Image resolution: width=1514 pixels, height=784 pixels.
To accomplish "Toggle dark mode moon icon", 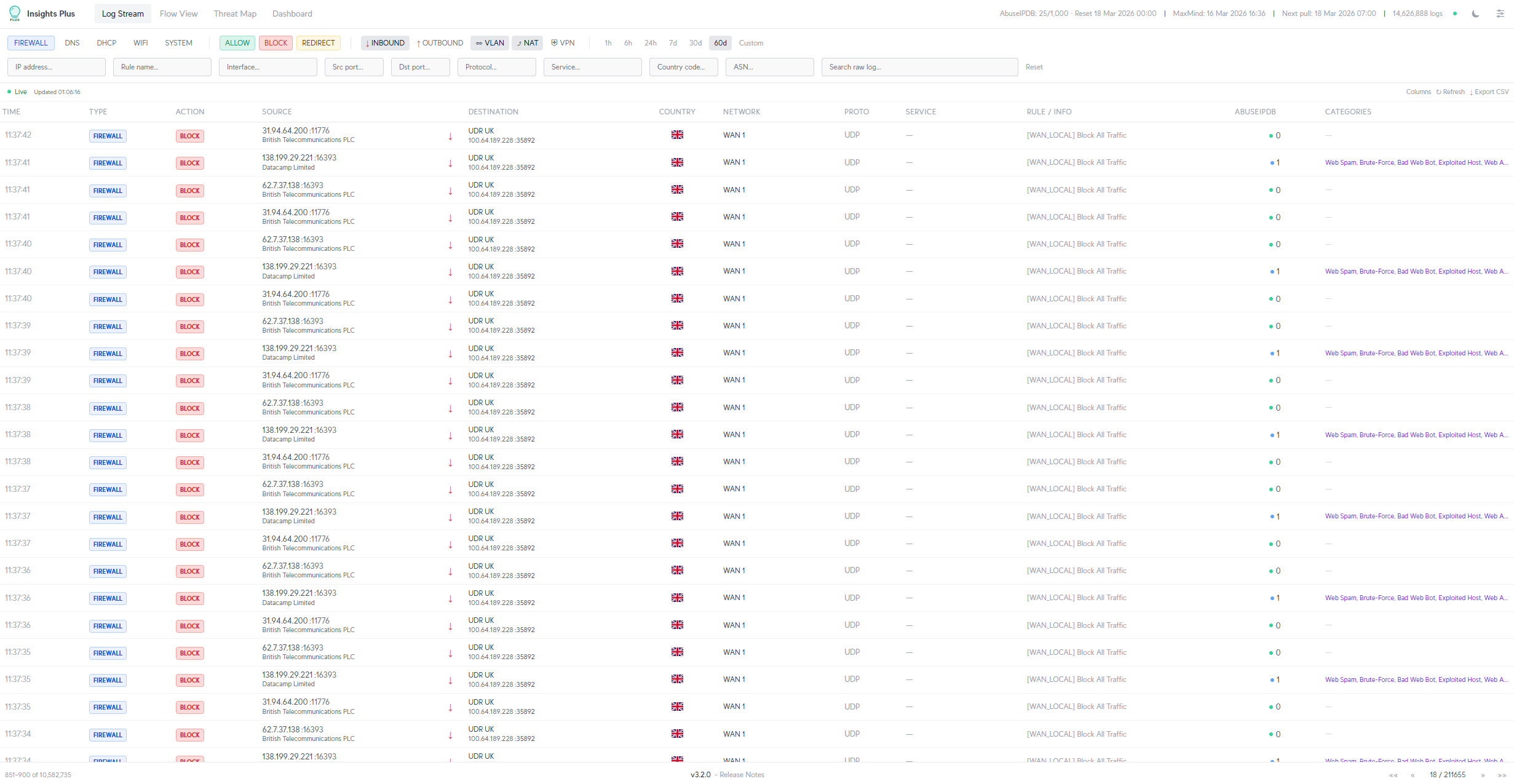I will 1475,14.
